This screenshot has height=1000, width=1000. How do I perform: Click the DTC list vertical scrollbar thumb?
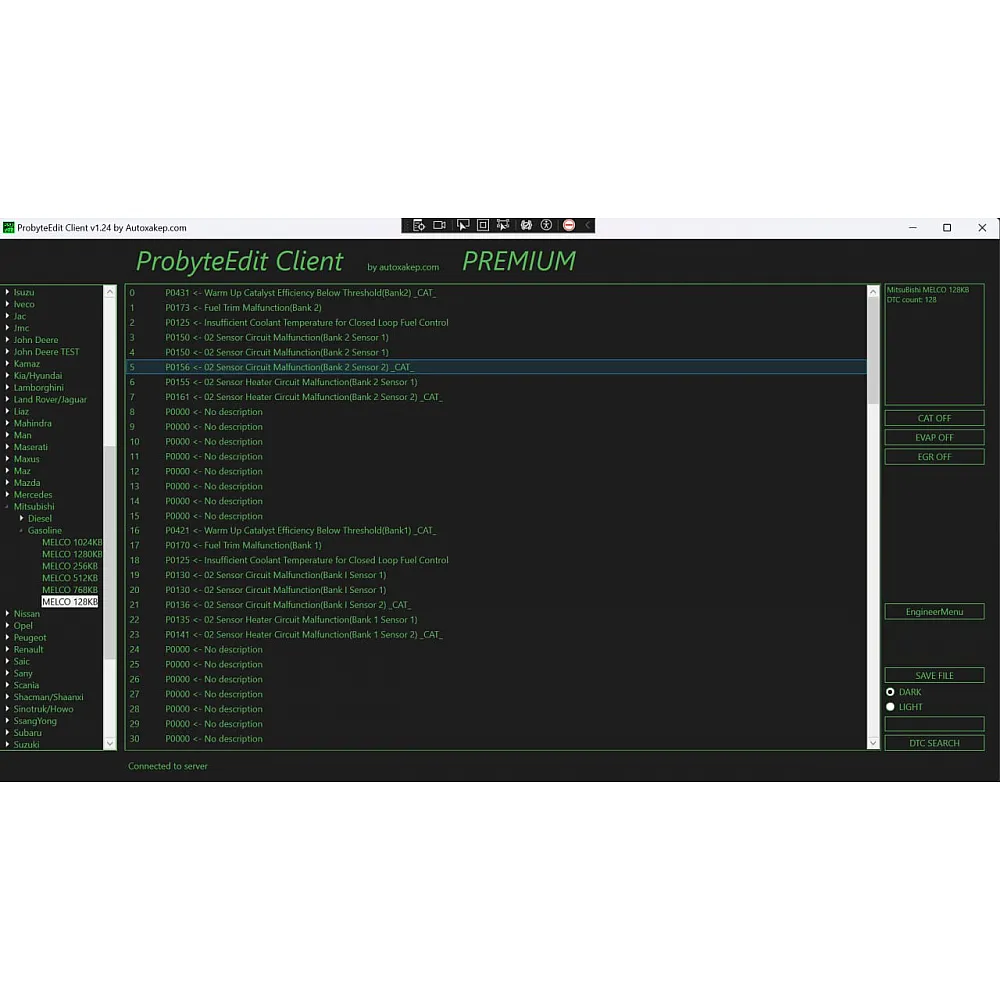(x=873, y=350)
